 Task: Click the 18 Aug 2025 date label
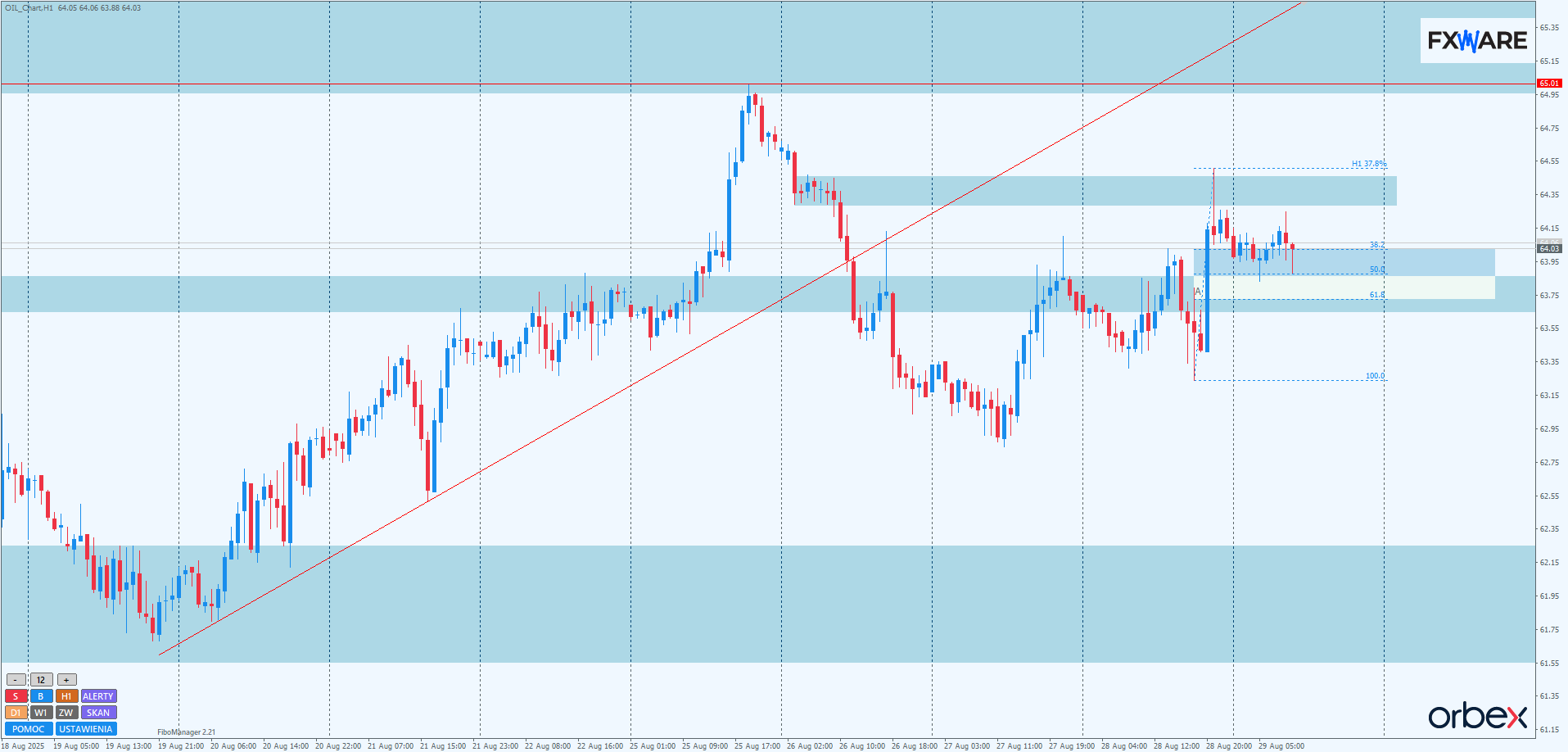(24, 746)
